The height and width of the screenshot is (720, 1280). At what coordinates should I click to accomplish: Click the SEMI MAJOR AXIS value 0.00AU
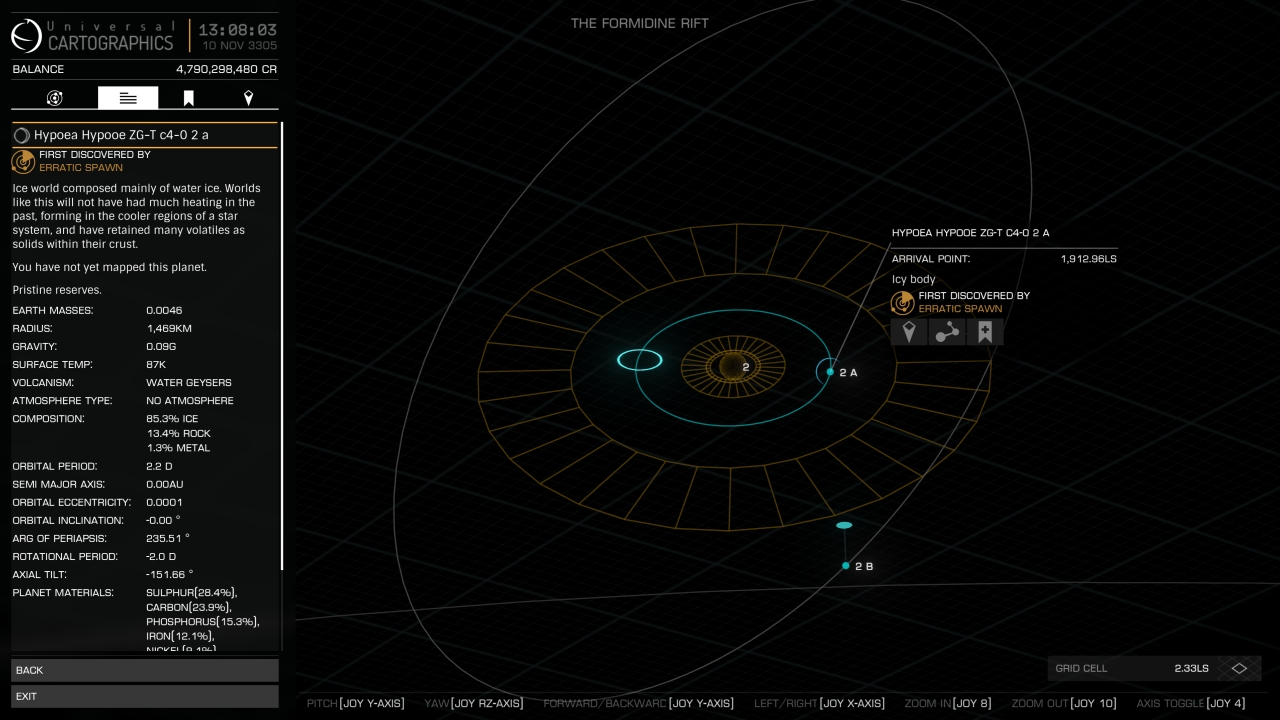(165, 484)
